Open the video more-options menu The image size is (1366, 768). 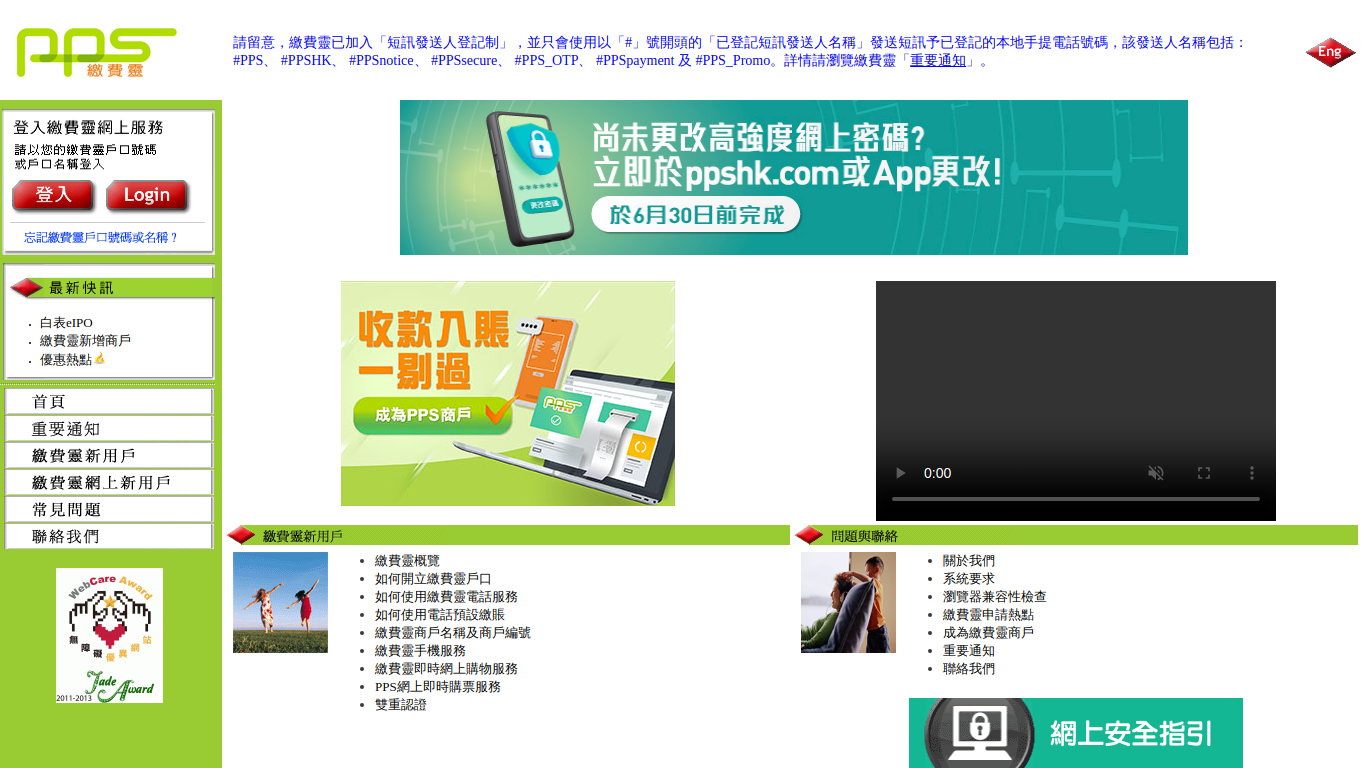tap(1251, 473)
